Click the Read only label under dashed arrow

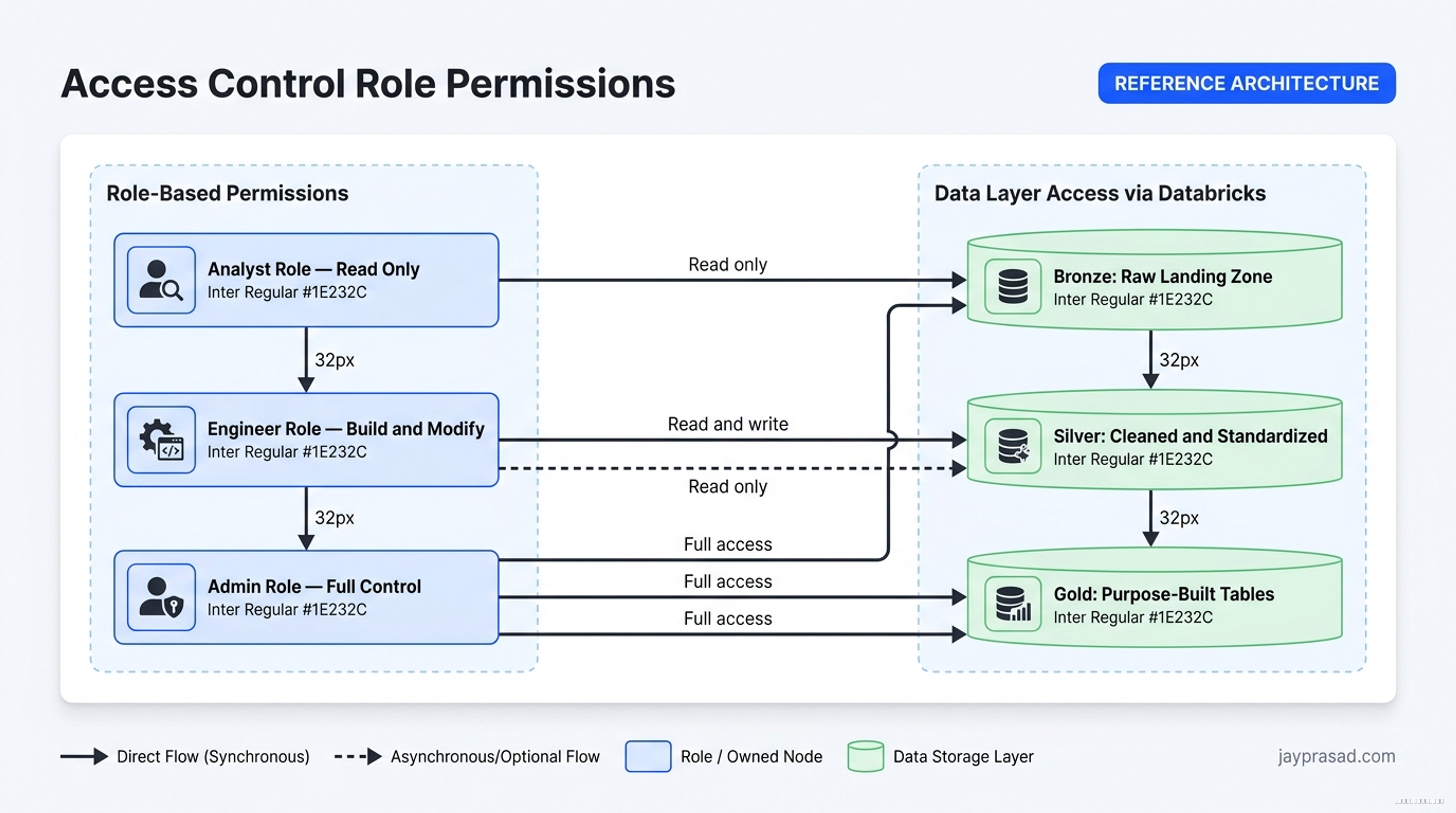[x=728, y=486]
